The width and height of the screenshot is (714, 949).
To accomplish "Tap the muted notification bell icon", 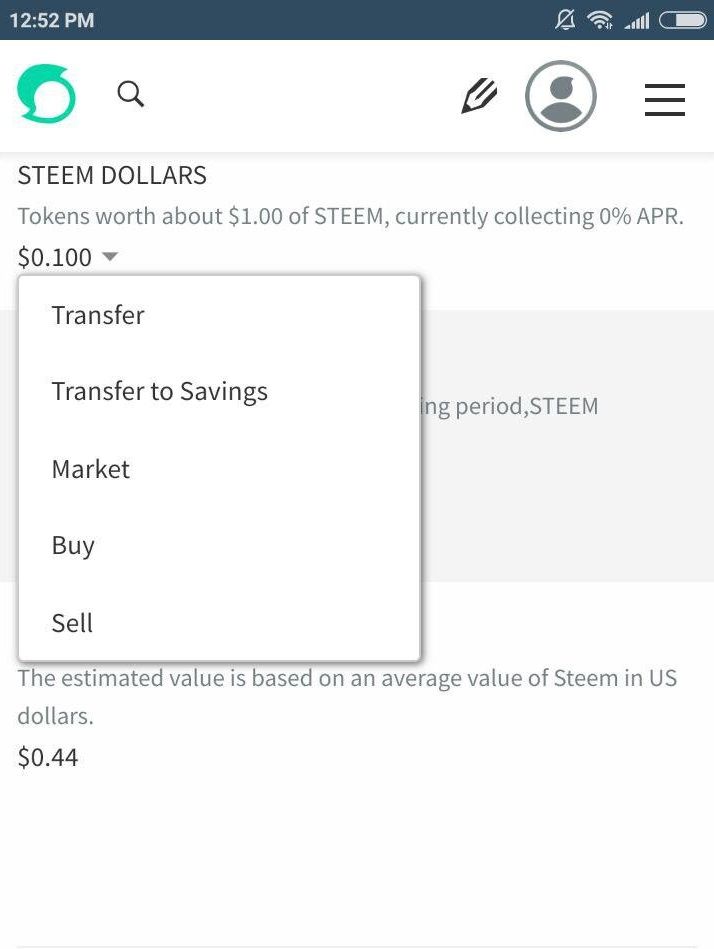I will pos(565,19).
